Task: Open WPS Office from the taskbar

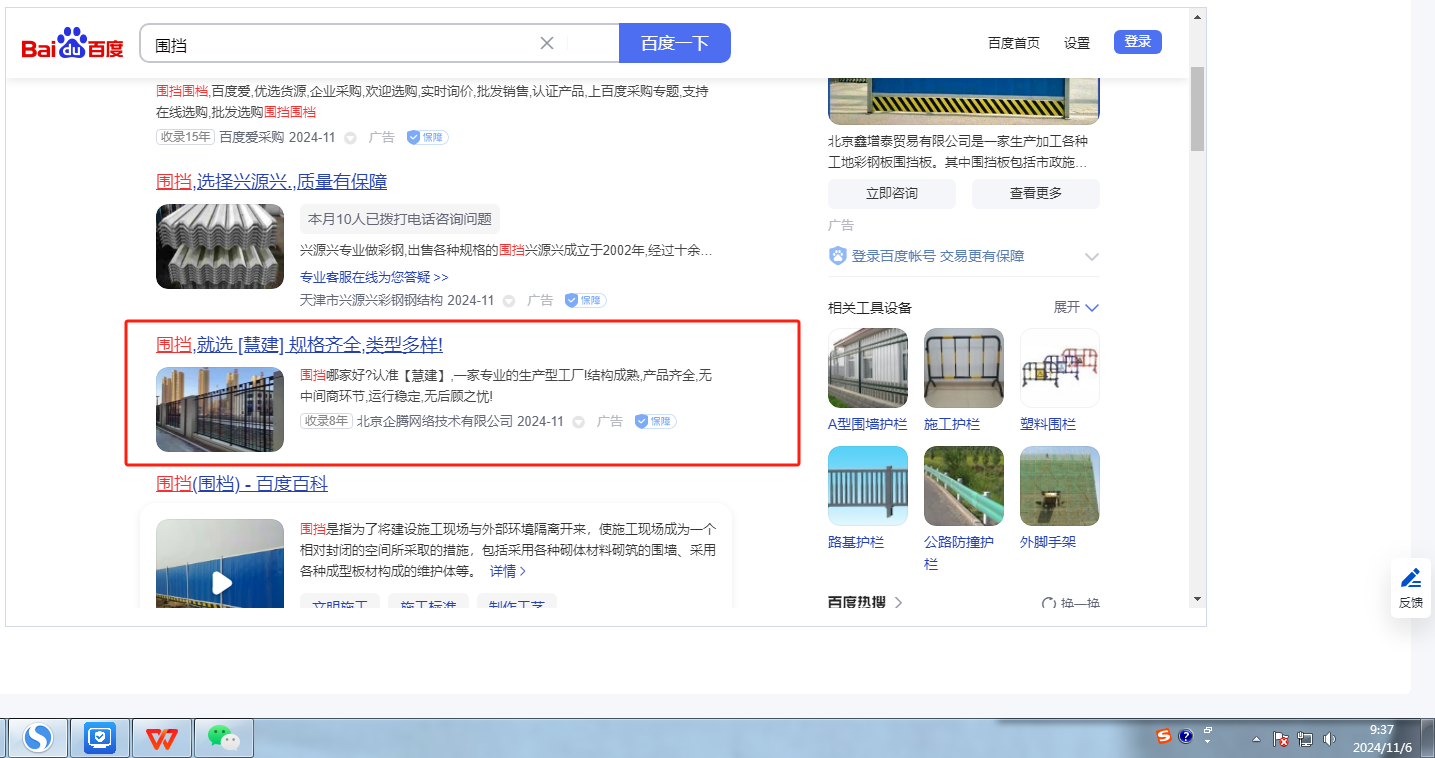Action: tap(162, 739)
